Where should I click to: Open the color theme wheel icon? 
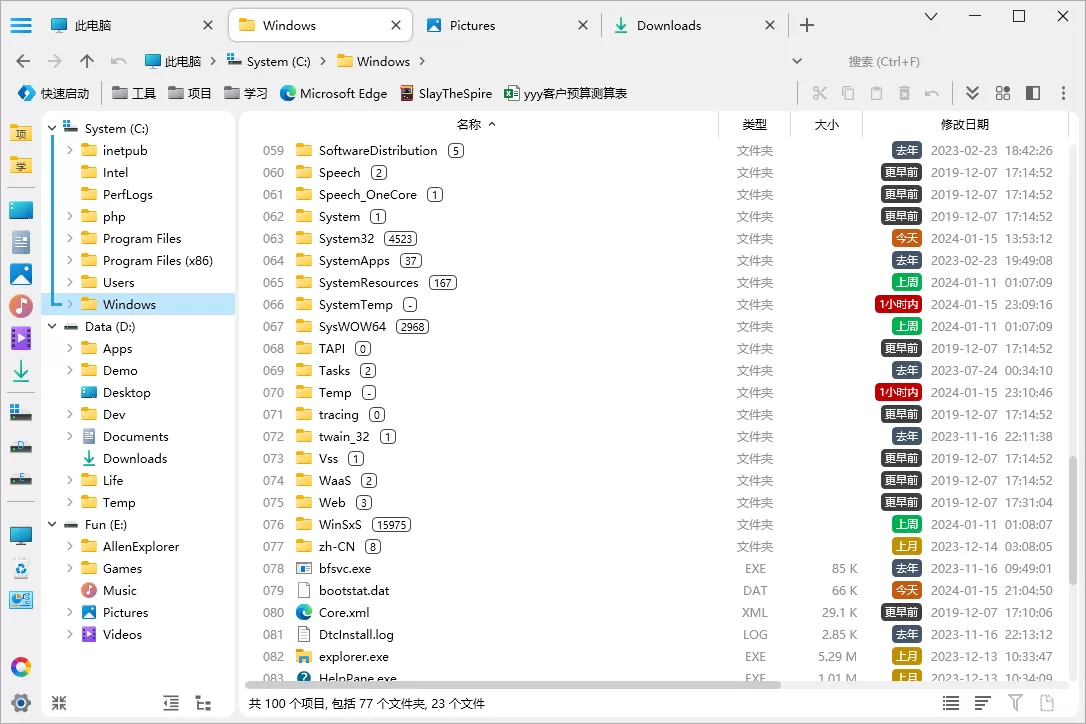(20, 667)
